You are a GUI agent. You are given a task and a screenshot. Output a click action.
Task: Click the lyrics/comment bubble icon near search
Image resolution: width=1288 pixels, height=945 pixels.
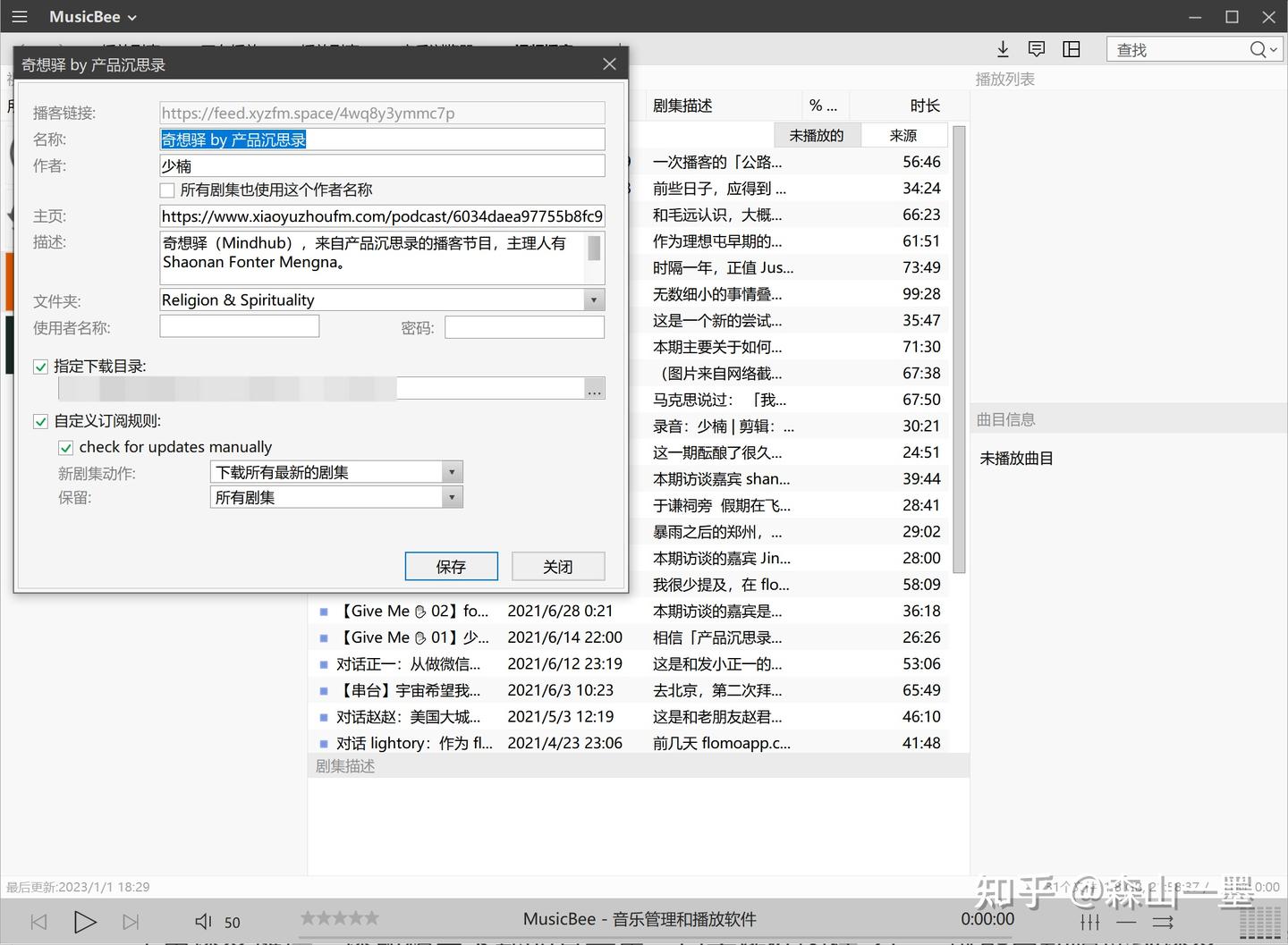point(1037,49)
